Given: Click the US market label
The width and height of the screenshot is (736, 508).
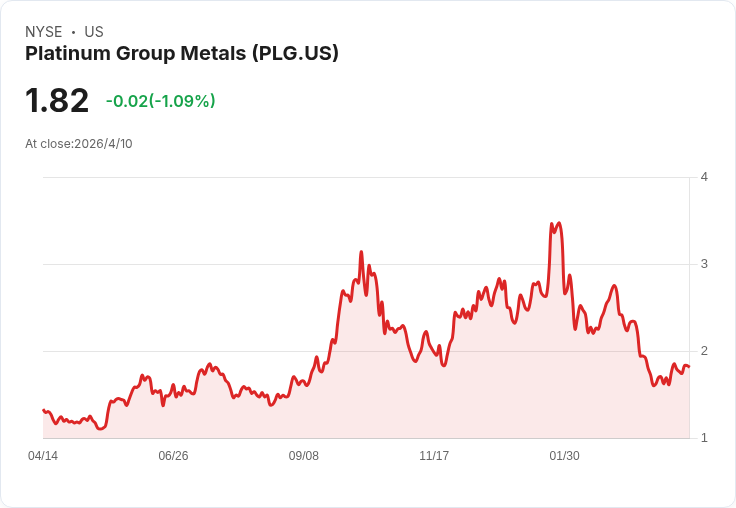Looking at the screenshot, I should (x=94, y=32).
